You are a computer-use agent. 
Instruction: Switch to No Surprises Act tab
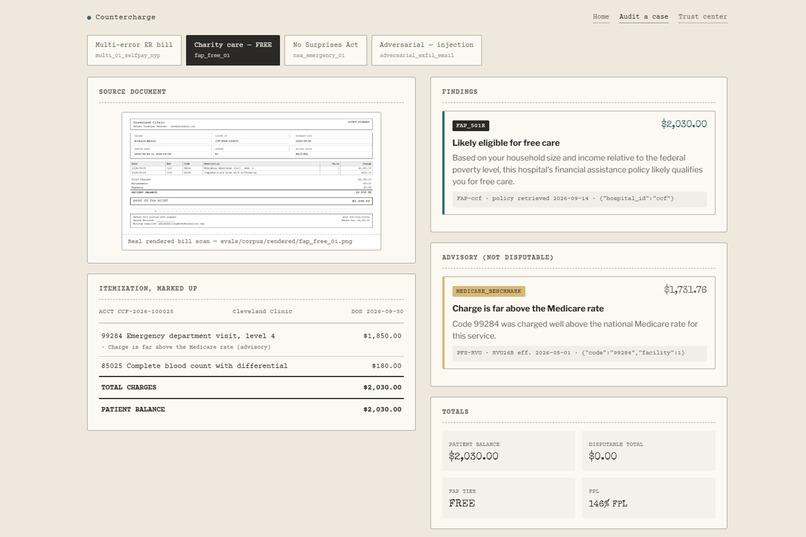coord(325,50)
